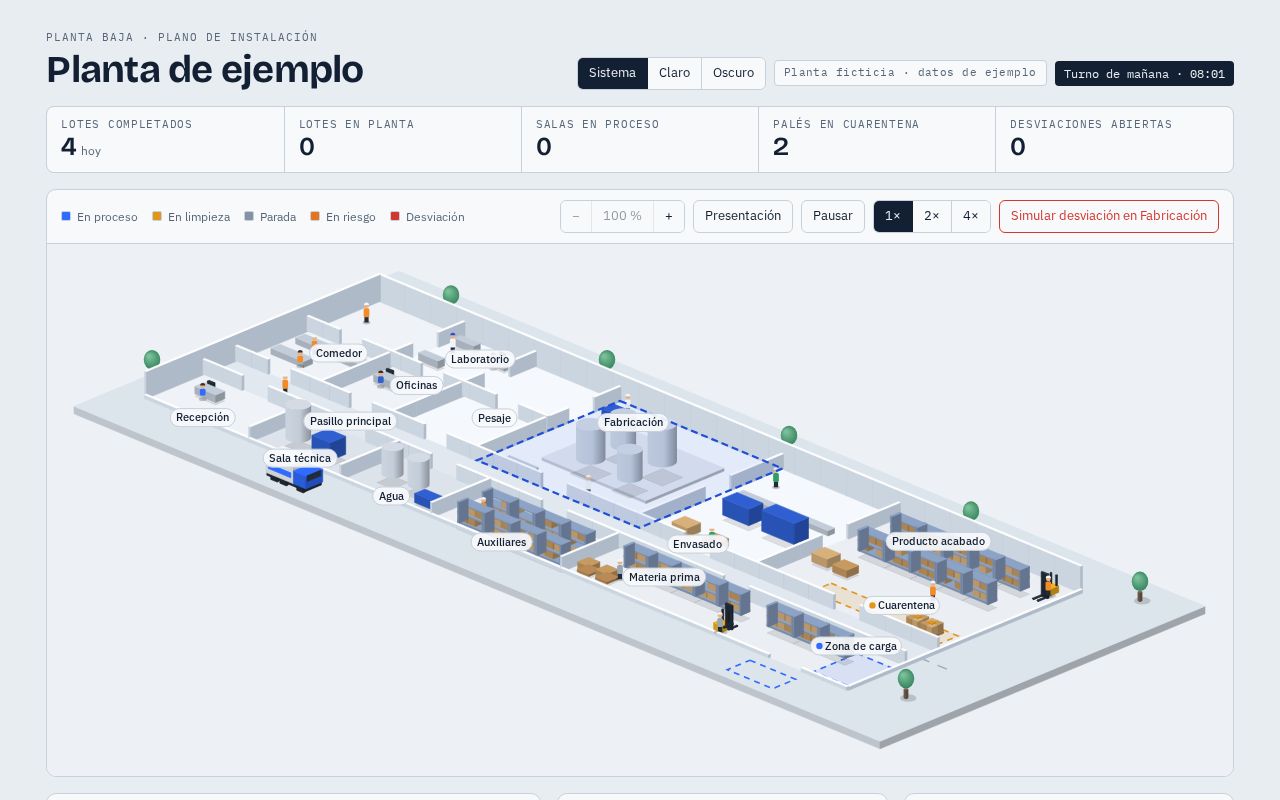Image resolution: width=1280 pixels, height=800 pixels.
Task: Select the Sala técnica label
Action: [300, 458]
